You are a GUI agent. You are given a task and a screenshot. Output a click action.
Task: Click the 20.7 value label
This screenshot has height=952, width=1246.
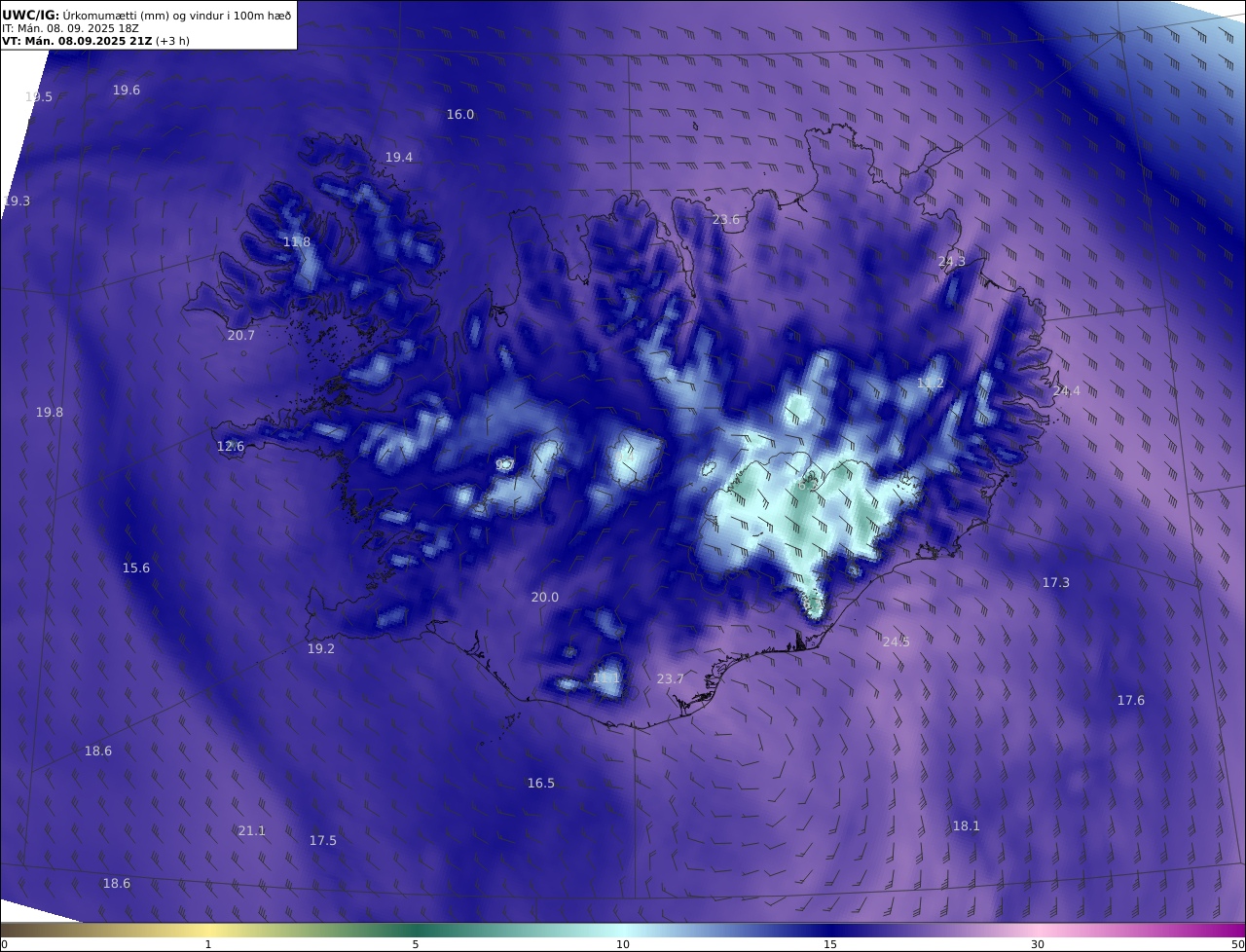click(241, 336)
